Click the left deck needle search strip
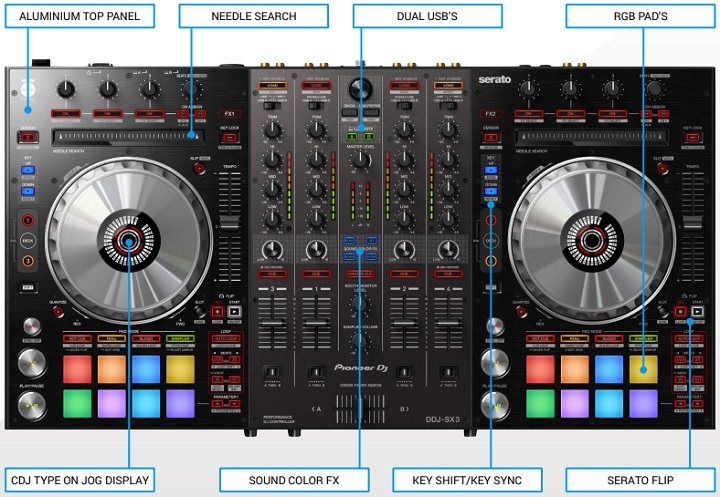The width and height of the screenshot is (720, 497). click(x=127, y=135)
